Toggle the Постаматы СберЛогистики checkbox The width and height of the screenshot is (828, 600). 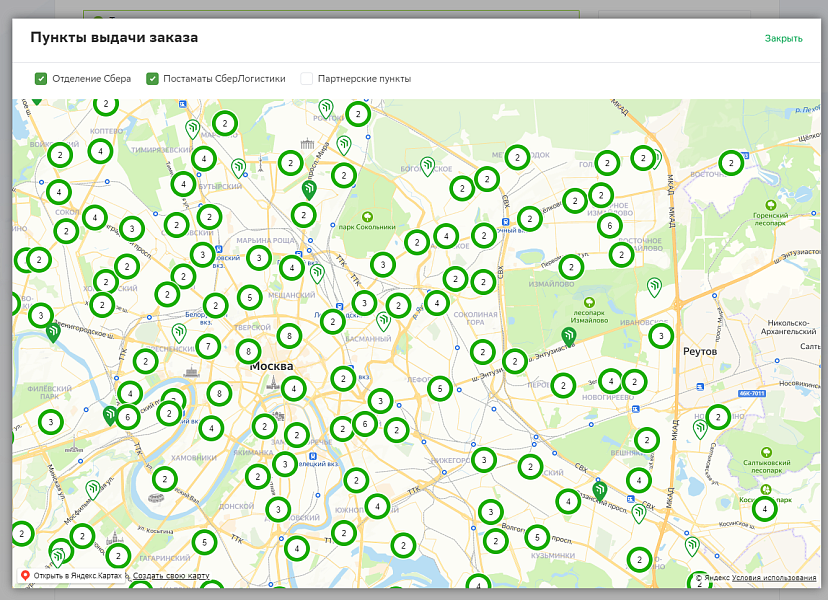153,79
